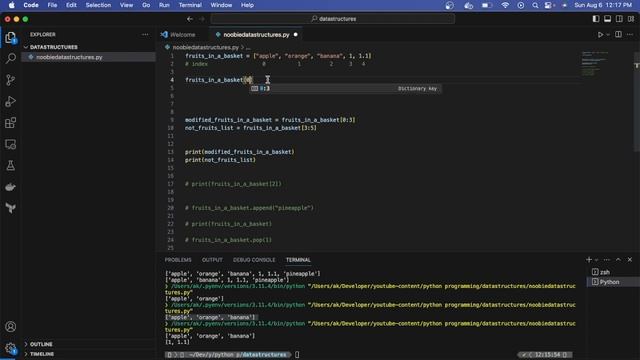Switch to the Debug Console tab
The width and height of the screenshot is (640, 360).
pos(254,260)
